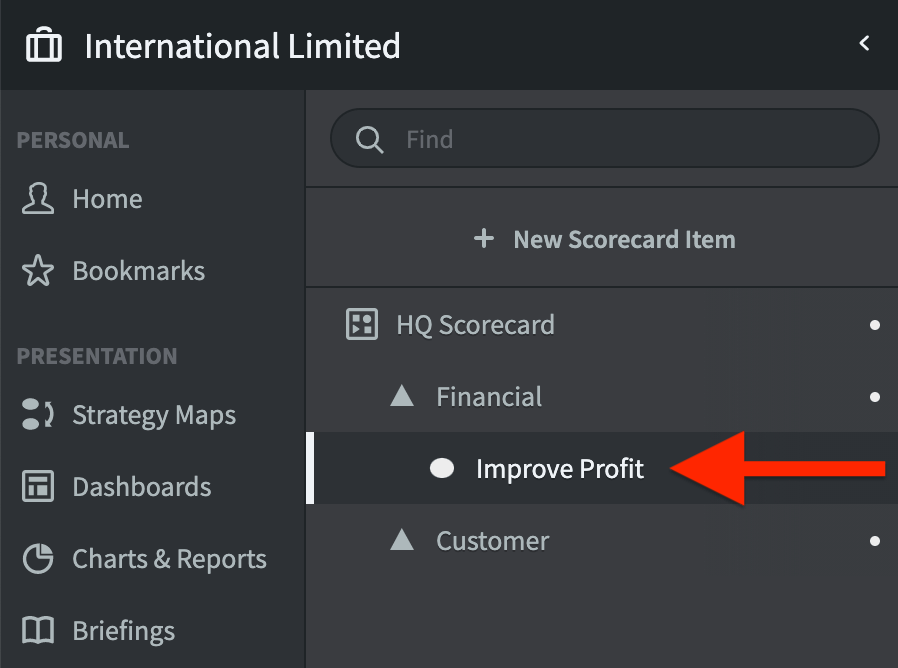
Task: Click the Strategy Maps icon
Action: [38, 415]
